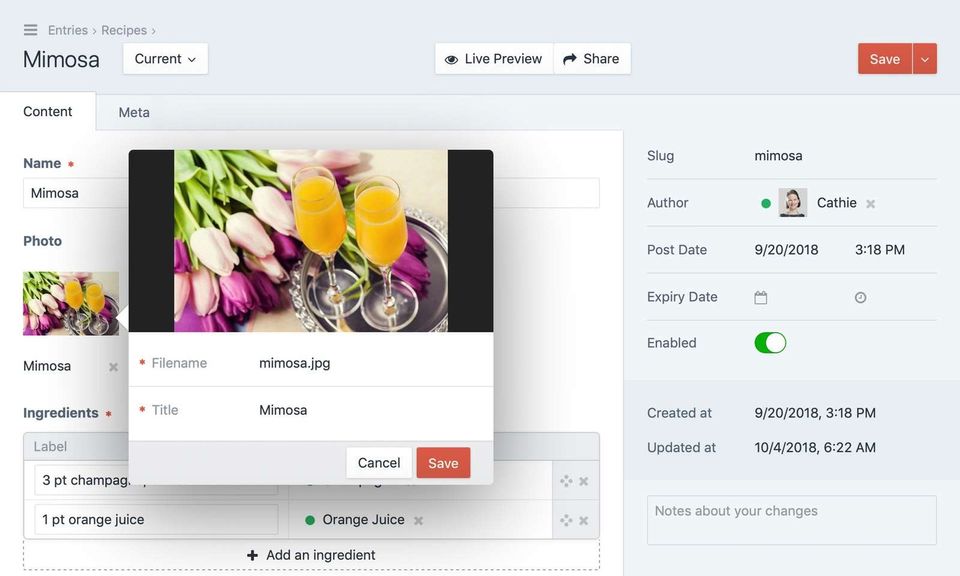Expand the Save options arrow

[925, 59]
